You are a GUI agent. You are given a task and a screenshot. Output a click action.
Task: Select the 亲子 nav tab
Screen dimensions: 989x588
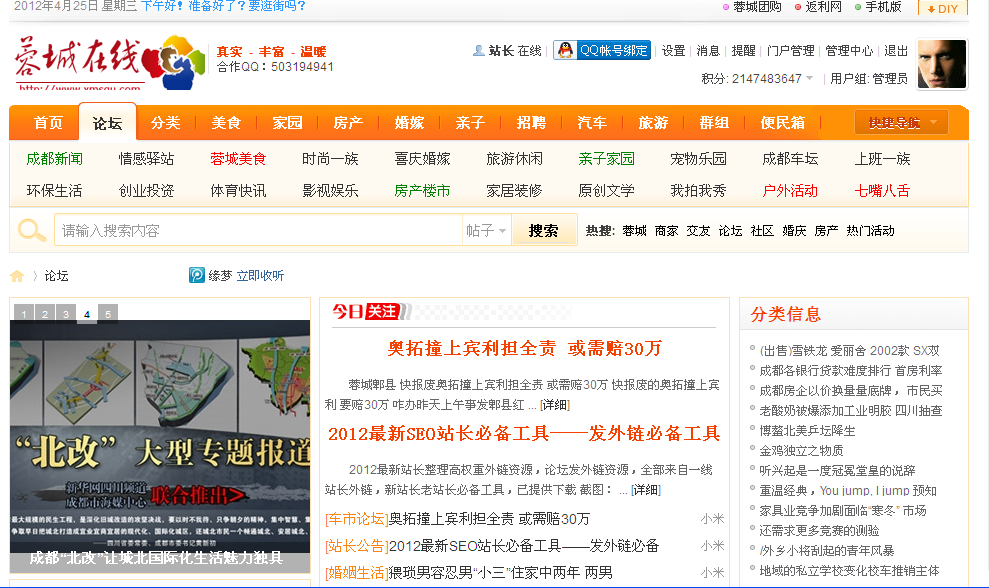470,122
